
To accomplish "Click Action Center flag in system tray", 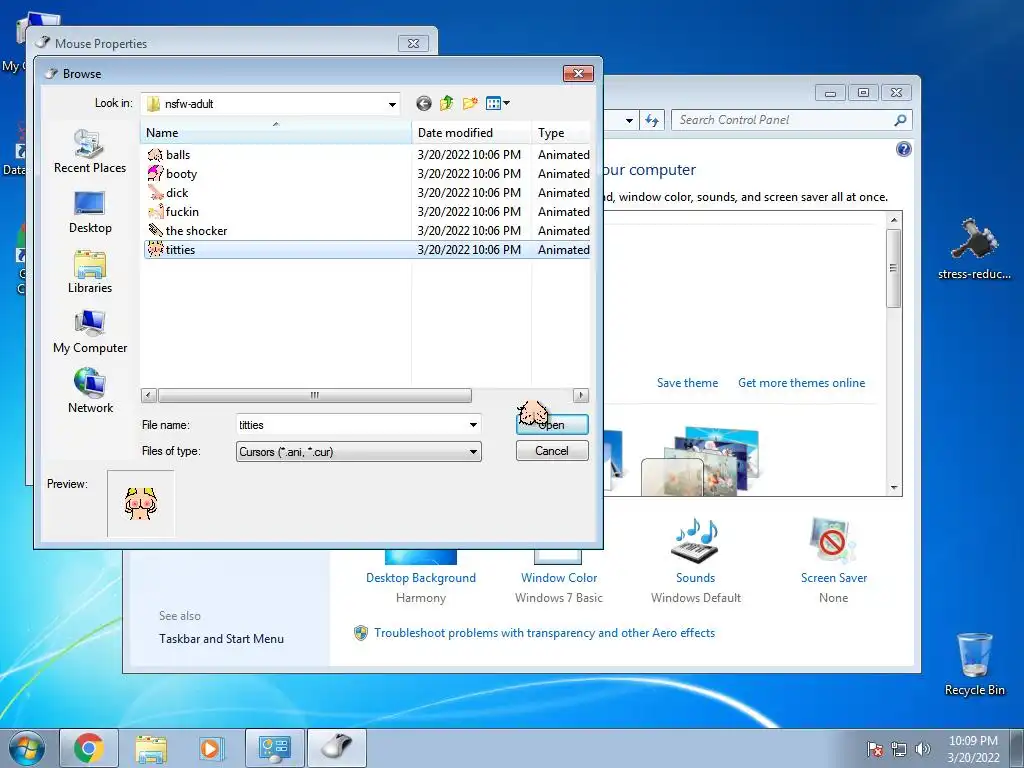I will 874,749.
